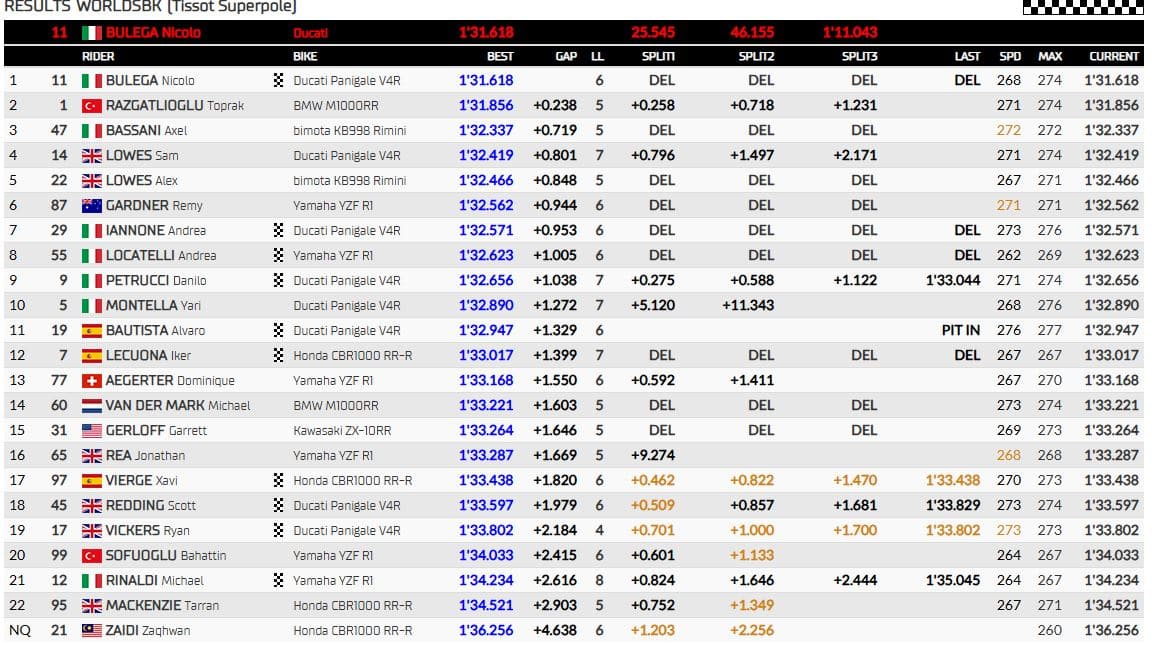Screen dimensions: 1155x645
Task: Click the Spanish flag beside LECUONA Iker
Action: [91, 356]
